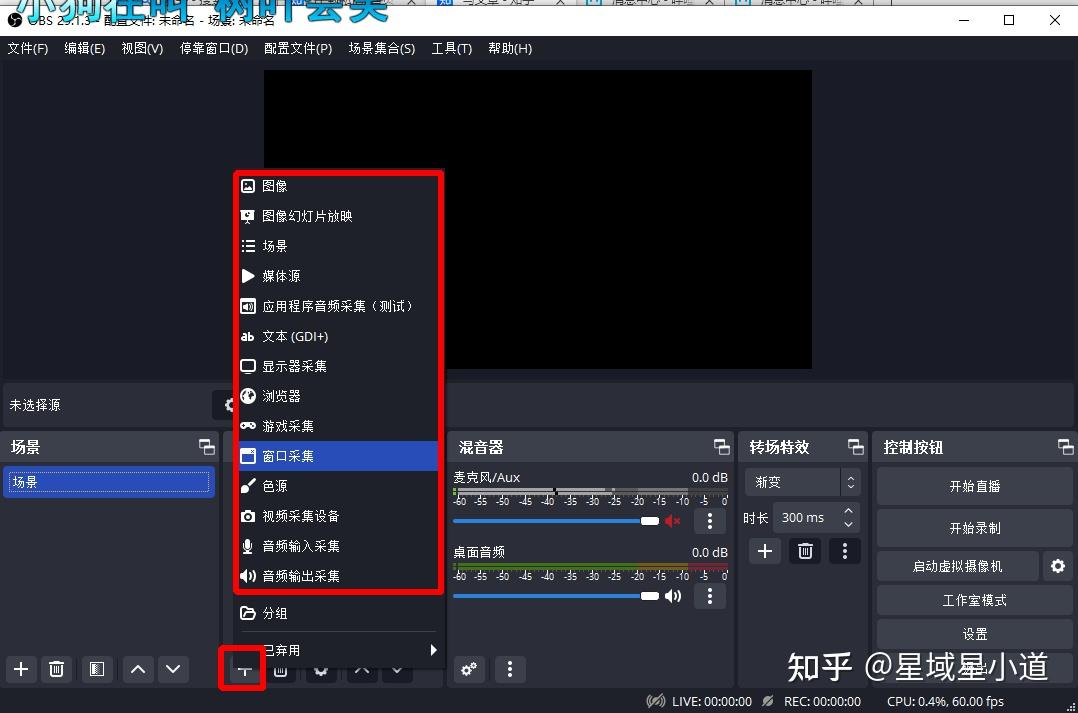Open mixer panel three-dot menu

tap(509, 669)
